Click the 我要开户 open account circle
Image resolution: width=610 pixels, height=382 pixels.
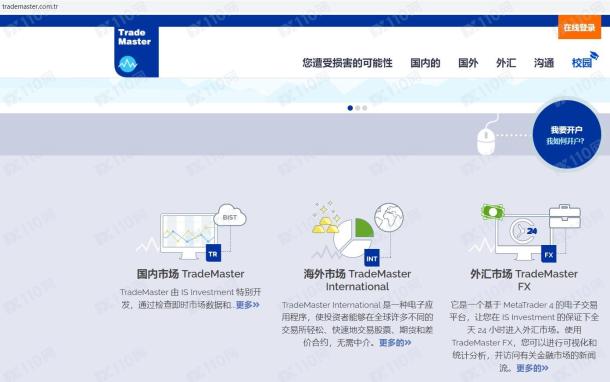(x=566, y=134)
